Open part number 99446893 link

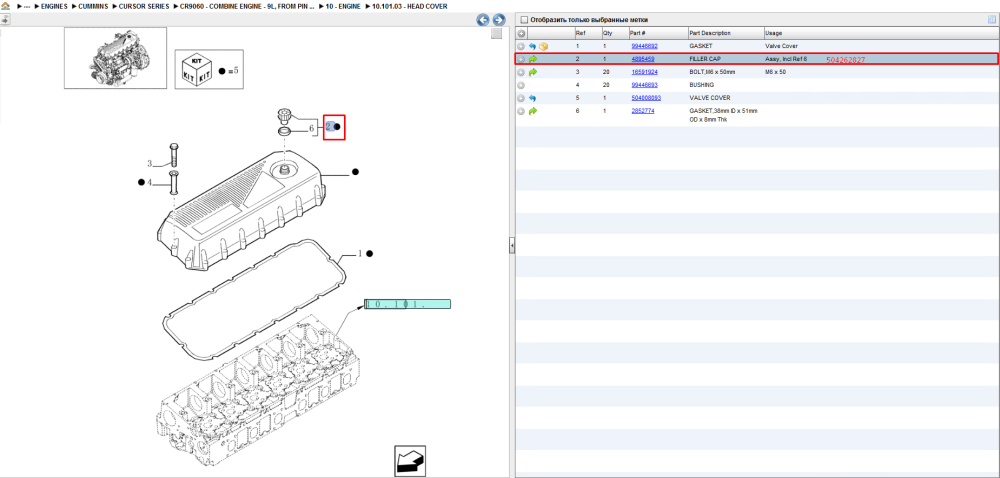click(644, 85)
